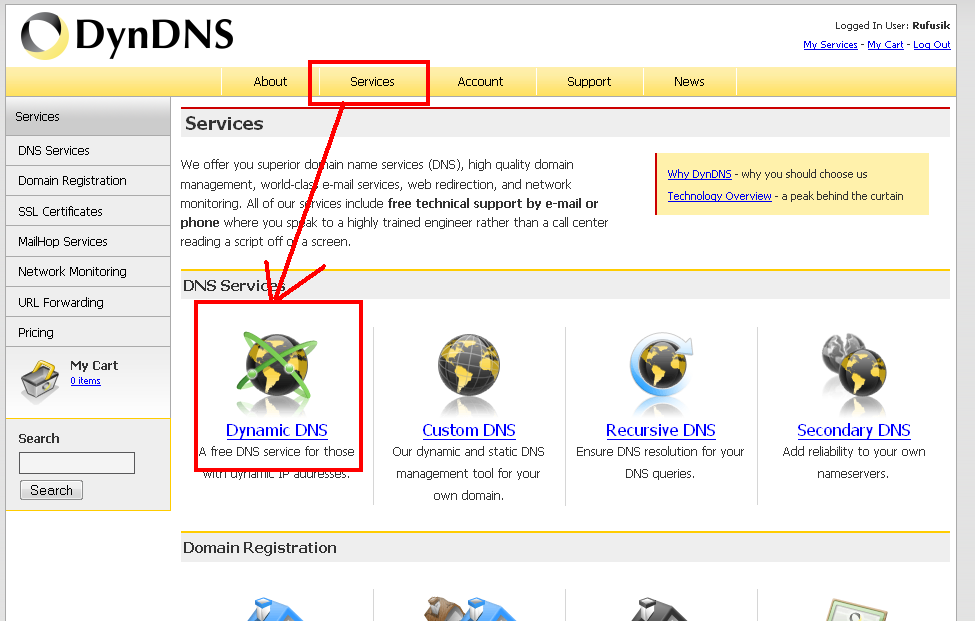
Task: Open the Why DynDNS link
Action: 700,174
